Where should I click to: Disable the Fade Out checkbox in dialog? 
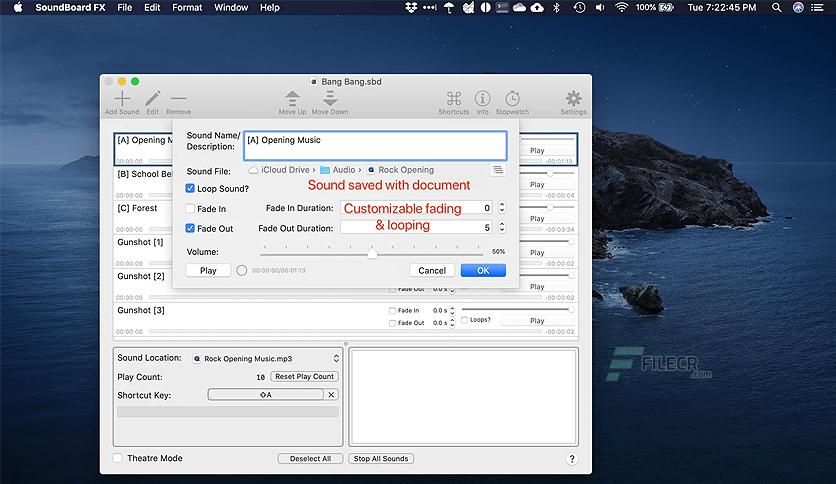tap(190, 228)
